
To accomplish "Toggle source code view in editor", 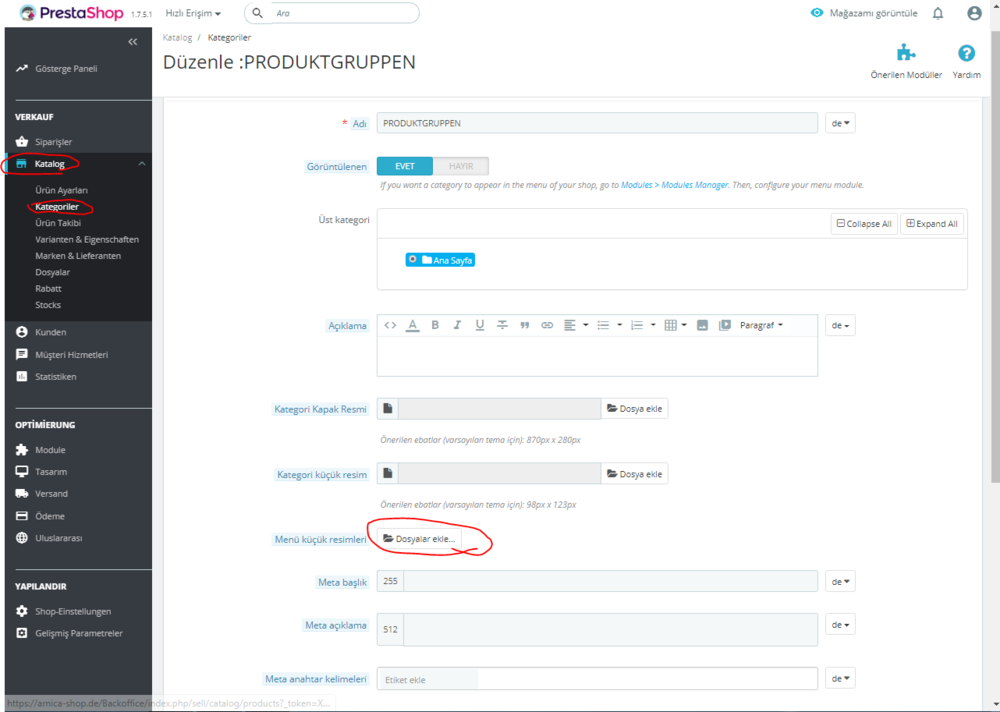I will (390, 325).
